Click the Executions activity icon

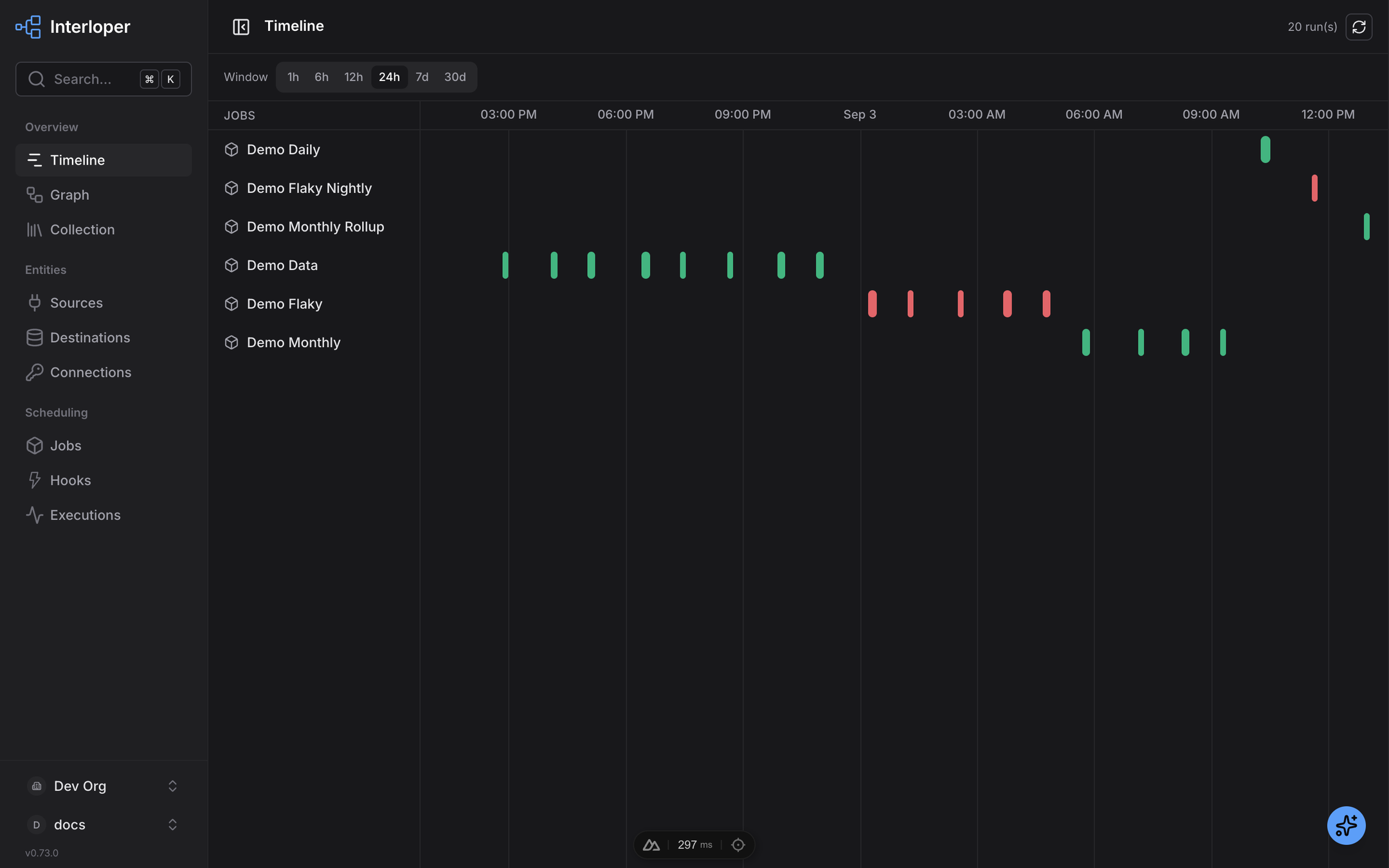[x=35, y=515]
